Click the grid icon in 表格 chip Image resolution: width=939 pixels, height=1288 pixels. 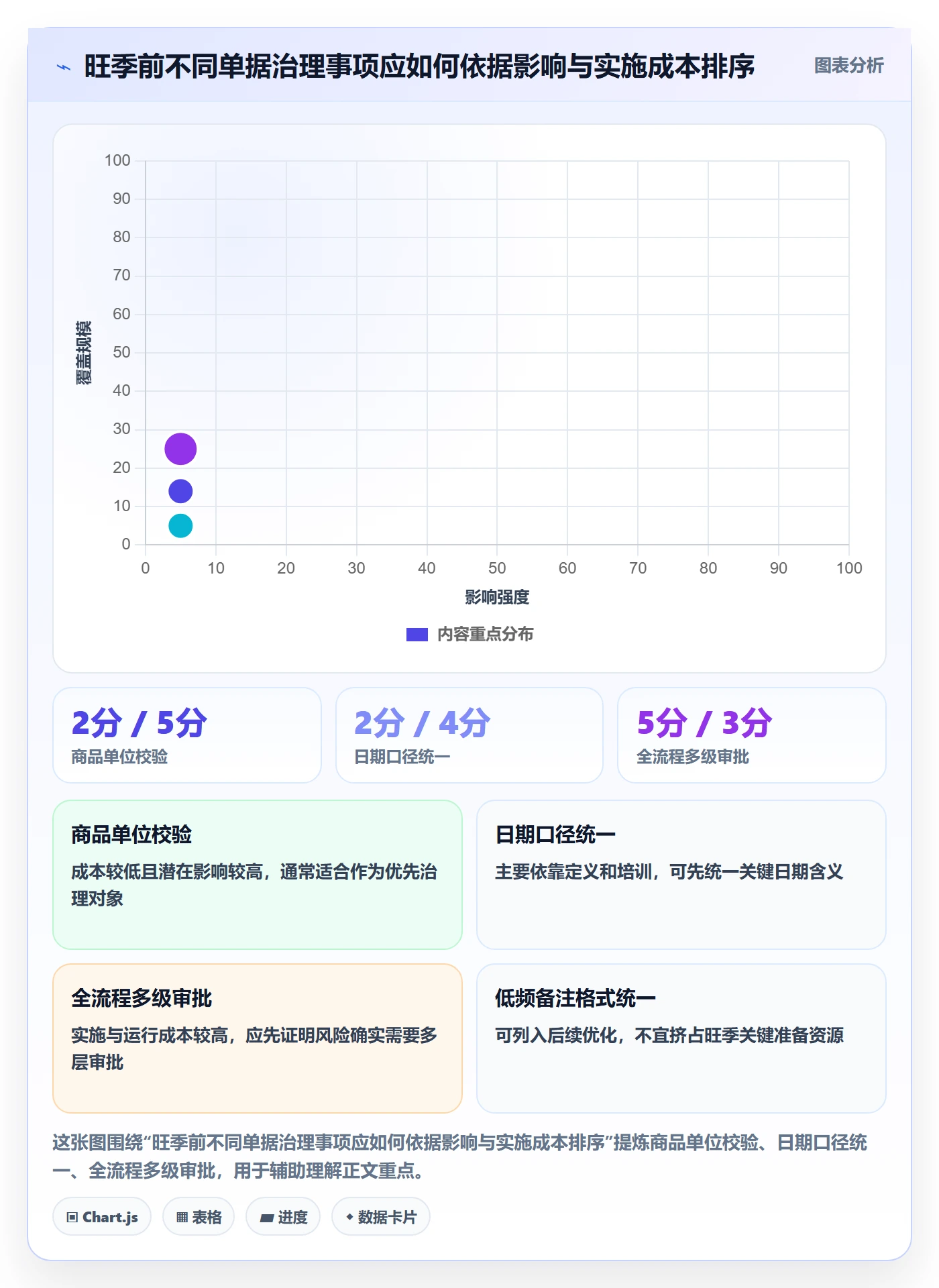[182, 1218]
